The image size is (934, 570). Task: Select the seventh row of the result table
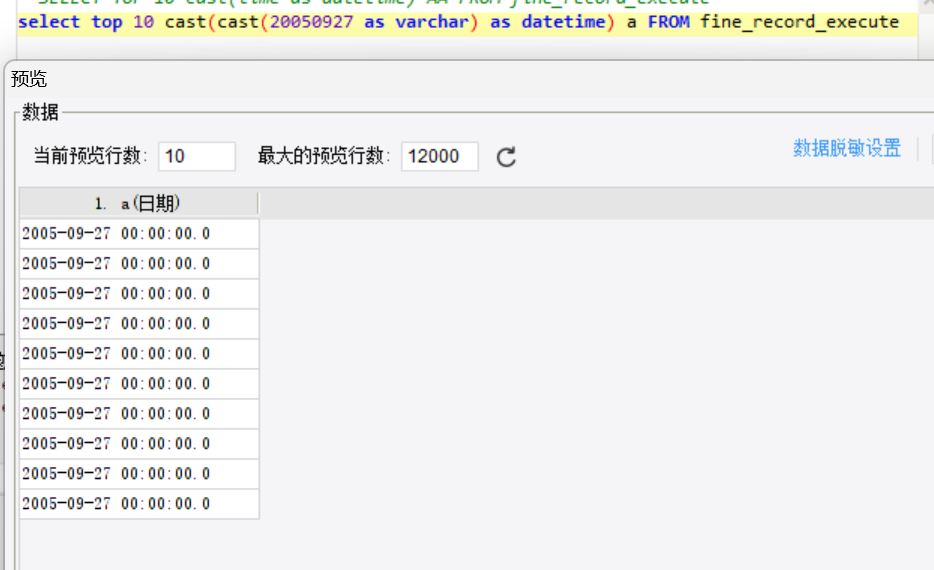(139, 414)
